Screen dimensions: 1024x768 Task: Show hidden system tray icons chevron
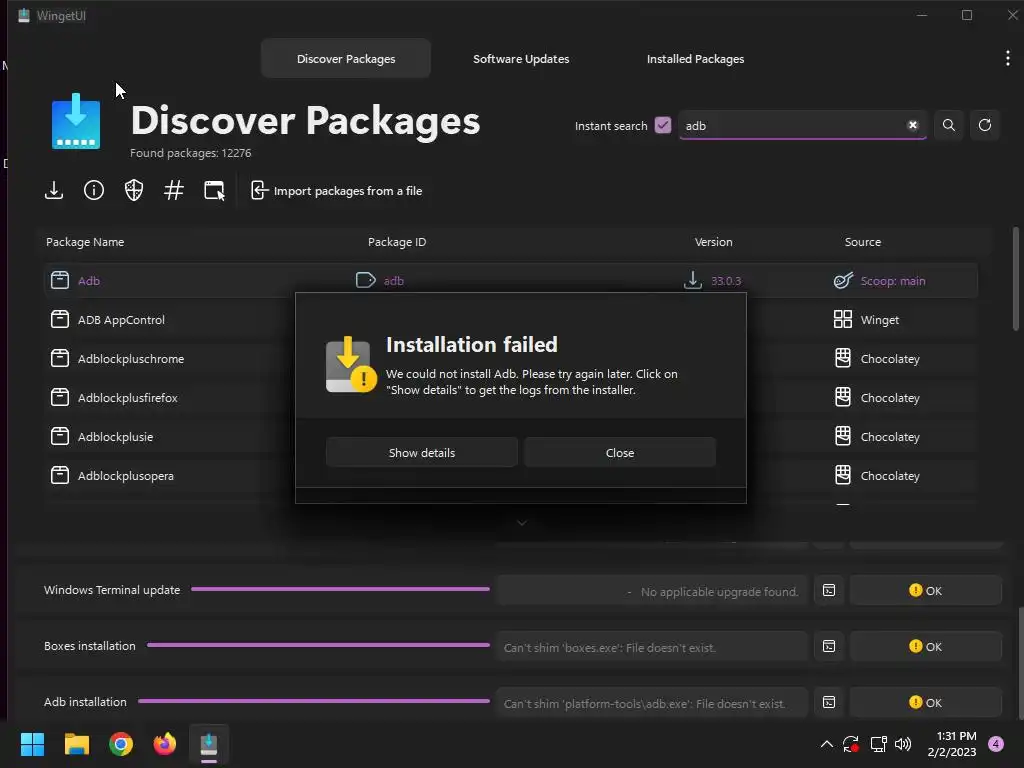(x=826, y=744)
